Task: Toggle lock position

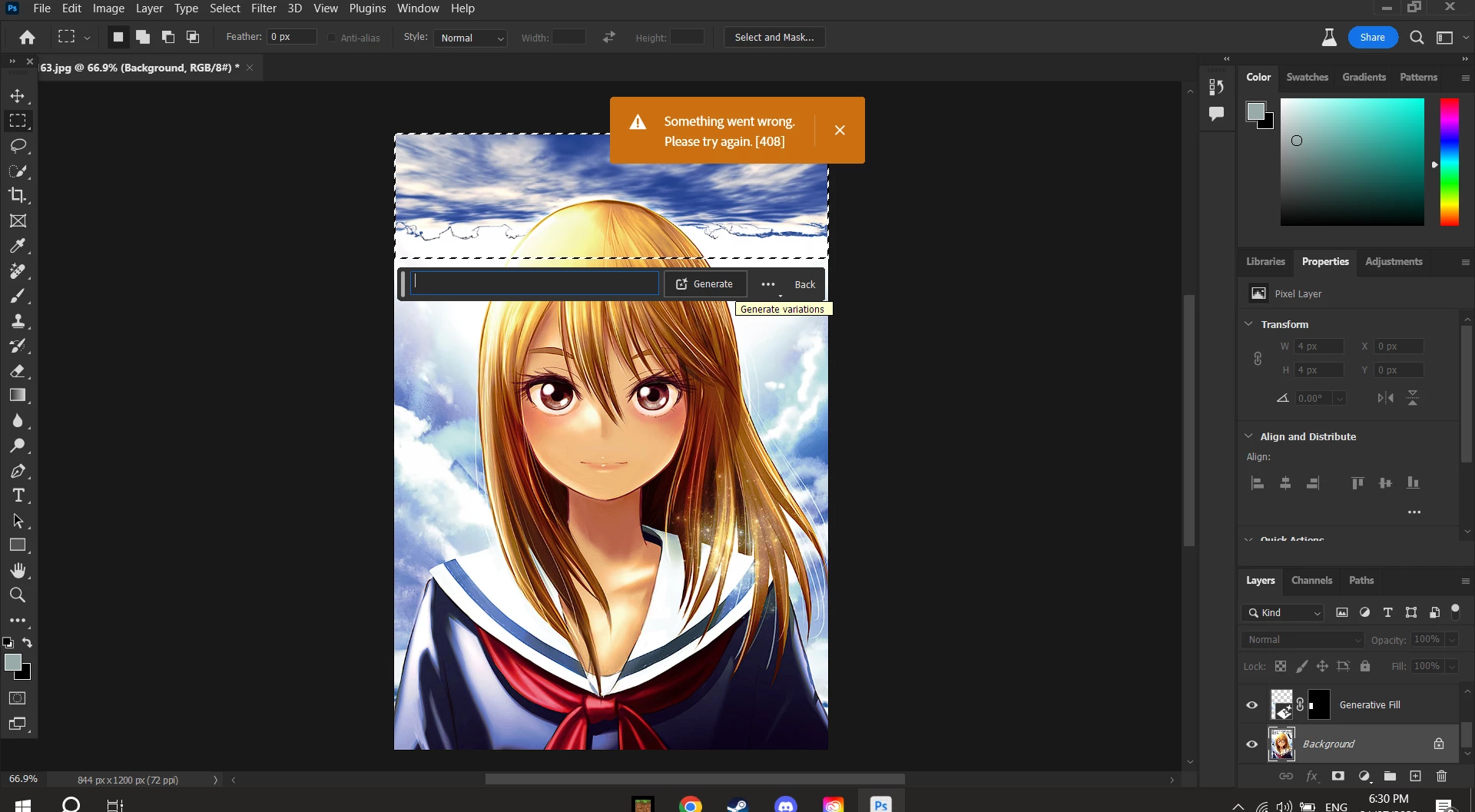Action: [x=1322, y=666]
